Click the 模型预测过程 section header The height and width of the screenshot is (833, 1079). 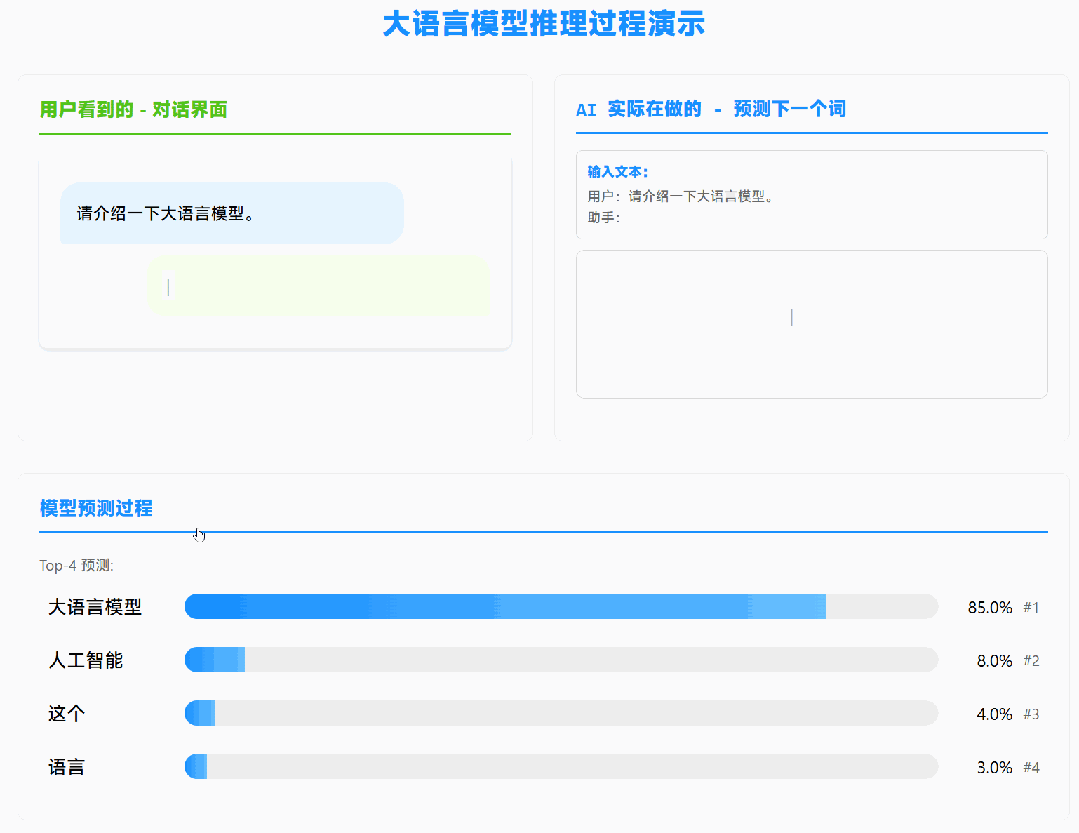(x=94, y=509)
